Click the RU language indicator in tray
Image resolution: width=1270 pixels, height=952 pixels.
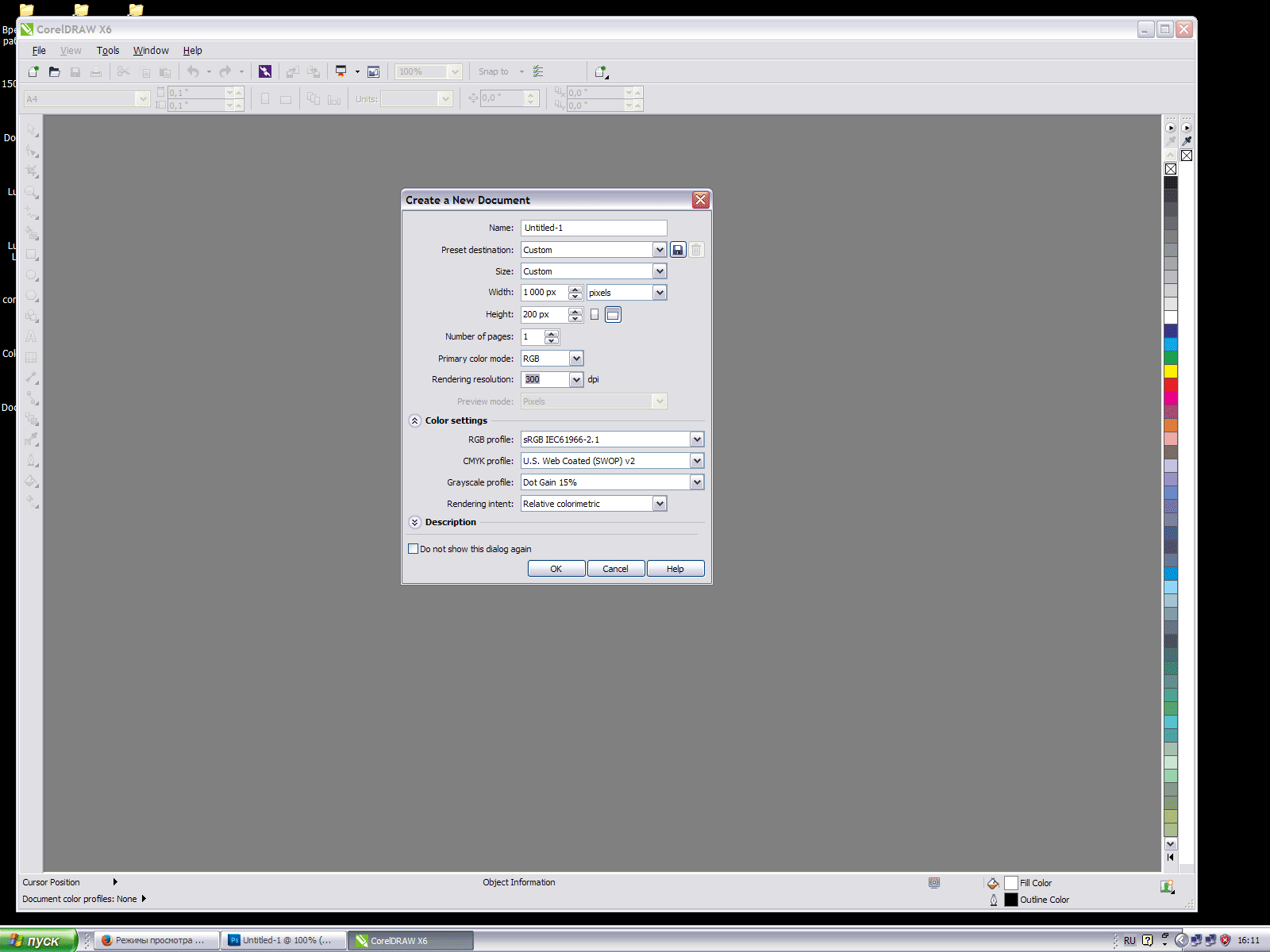(1130, 940)
